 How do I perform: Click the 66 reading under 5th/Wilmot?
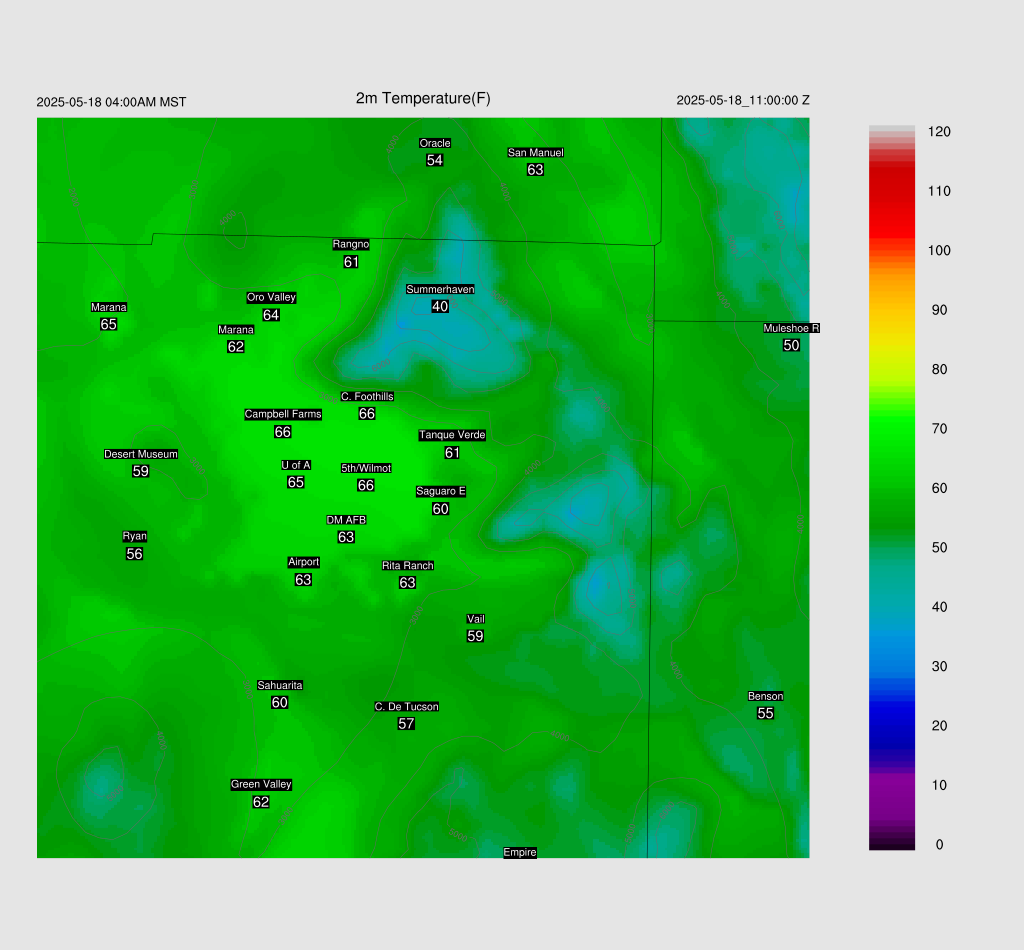click(366, 485)
